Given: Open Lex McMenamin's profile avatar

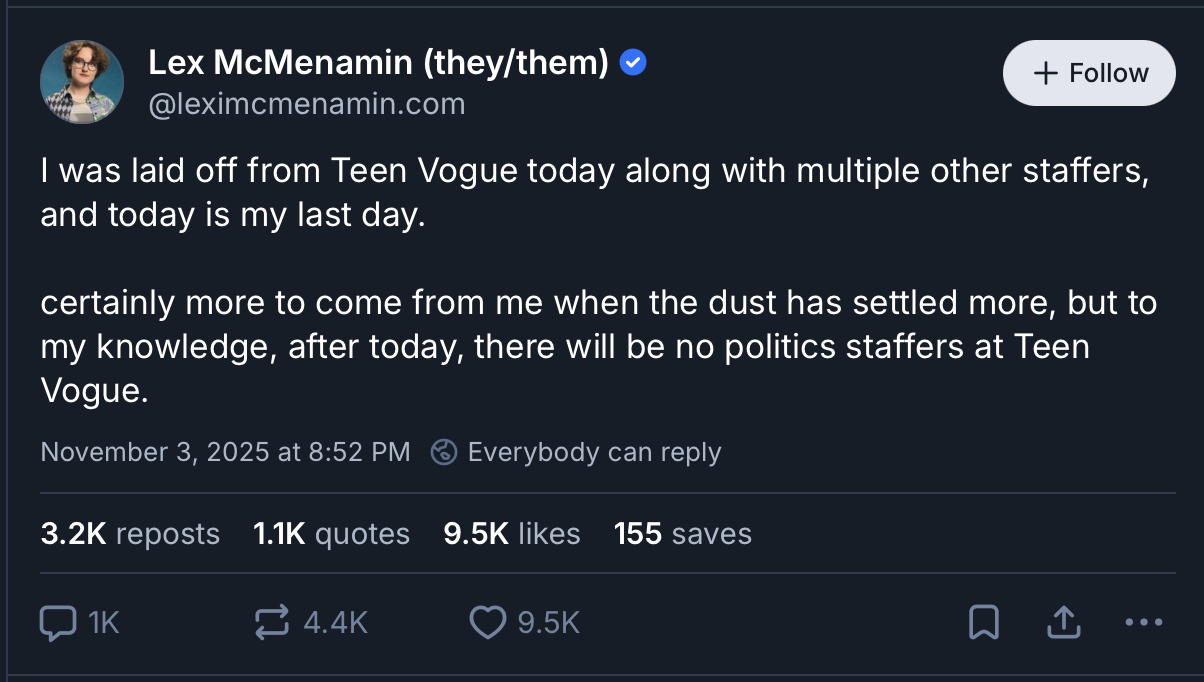Looking at the screenshot, I should [x=82, y=82].
